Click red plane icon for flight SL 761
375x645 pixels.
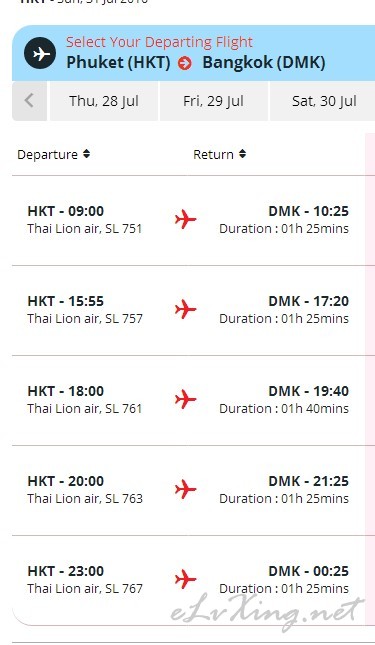coord(185,399)
